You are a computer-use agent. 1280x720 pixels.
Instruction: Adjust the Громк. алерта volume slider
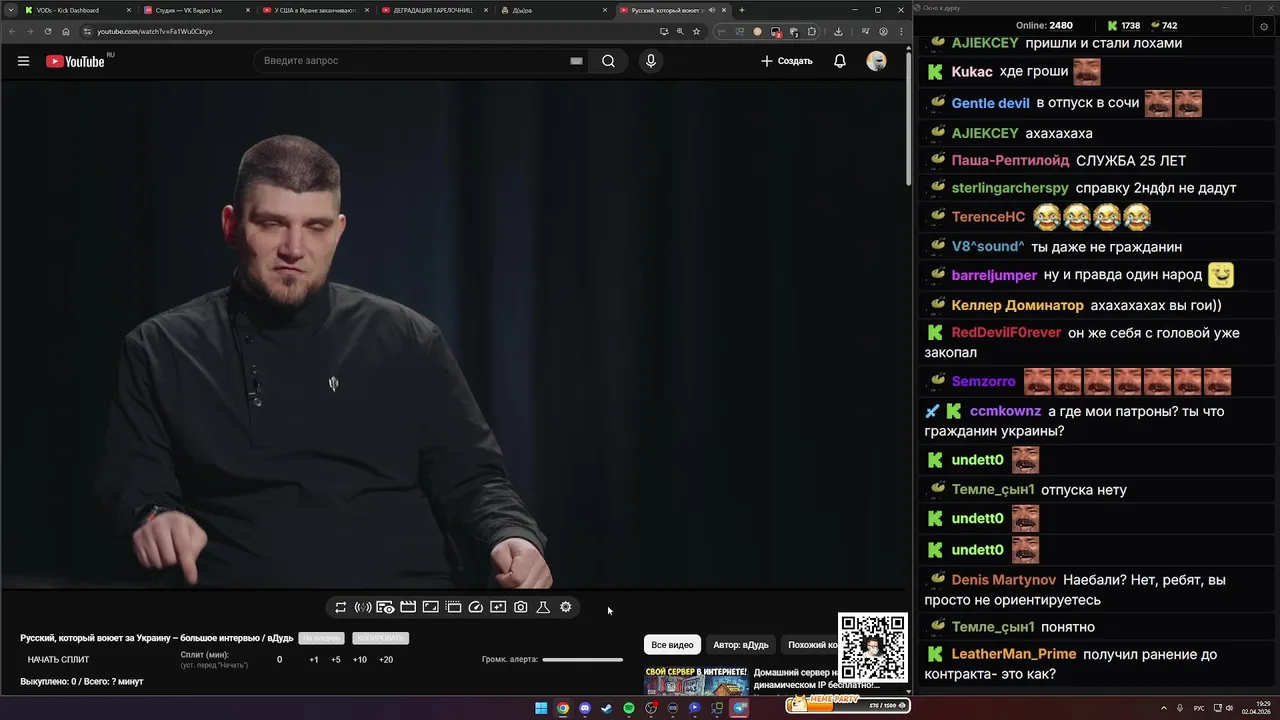(582, 660)
